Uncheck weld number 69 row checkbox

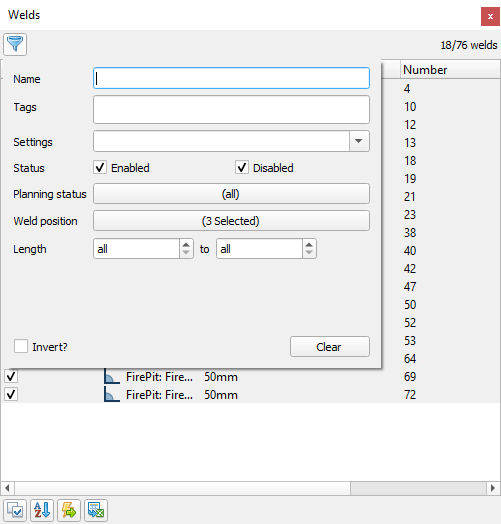[11, 376]
